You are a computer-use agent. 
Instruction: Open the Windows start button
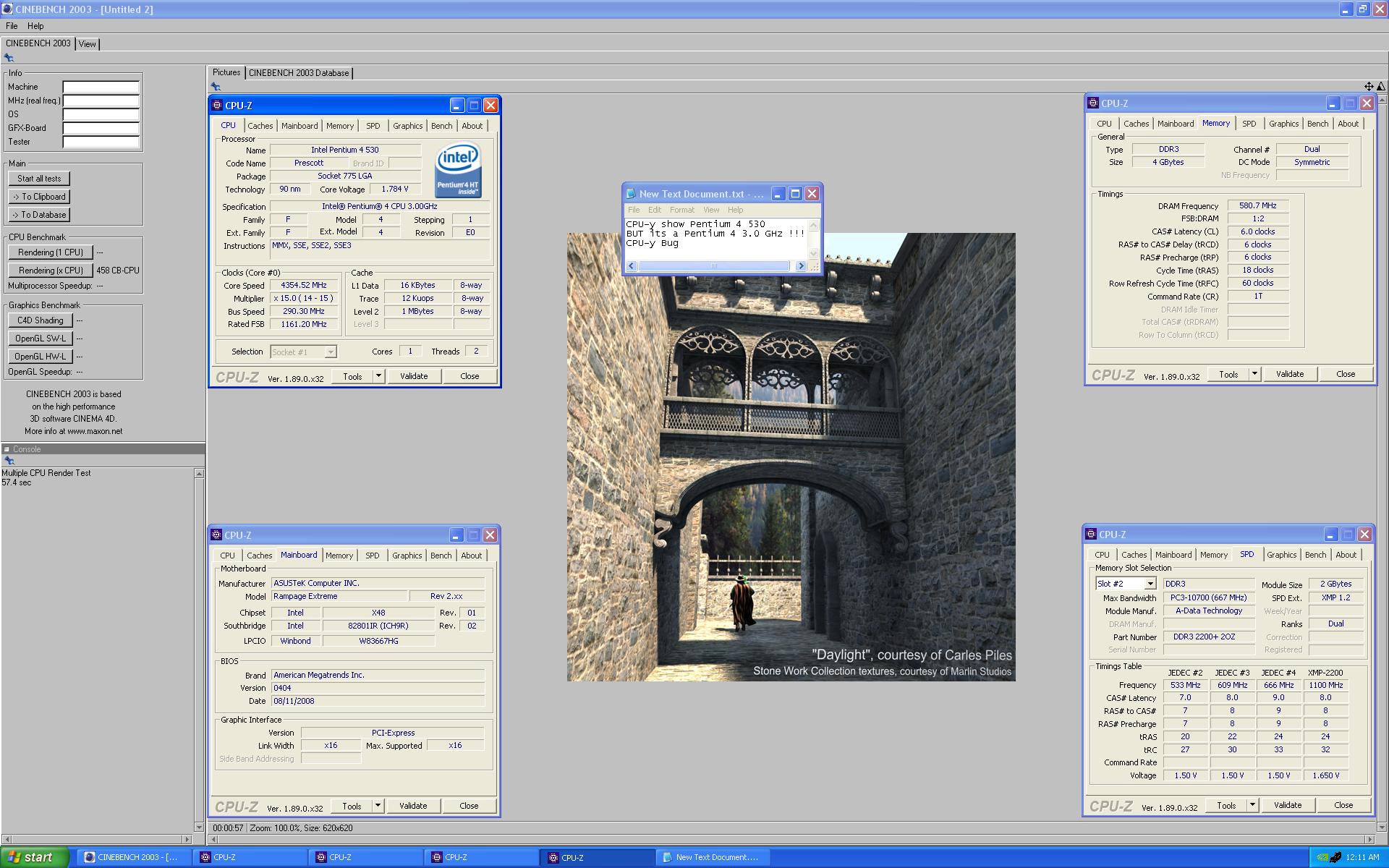click(35, 857)
